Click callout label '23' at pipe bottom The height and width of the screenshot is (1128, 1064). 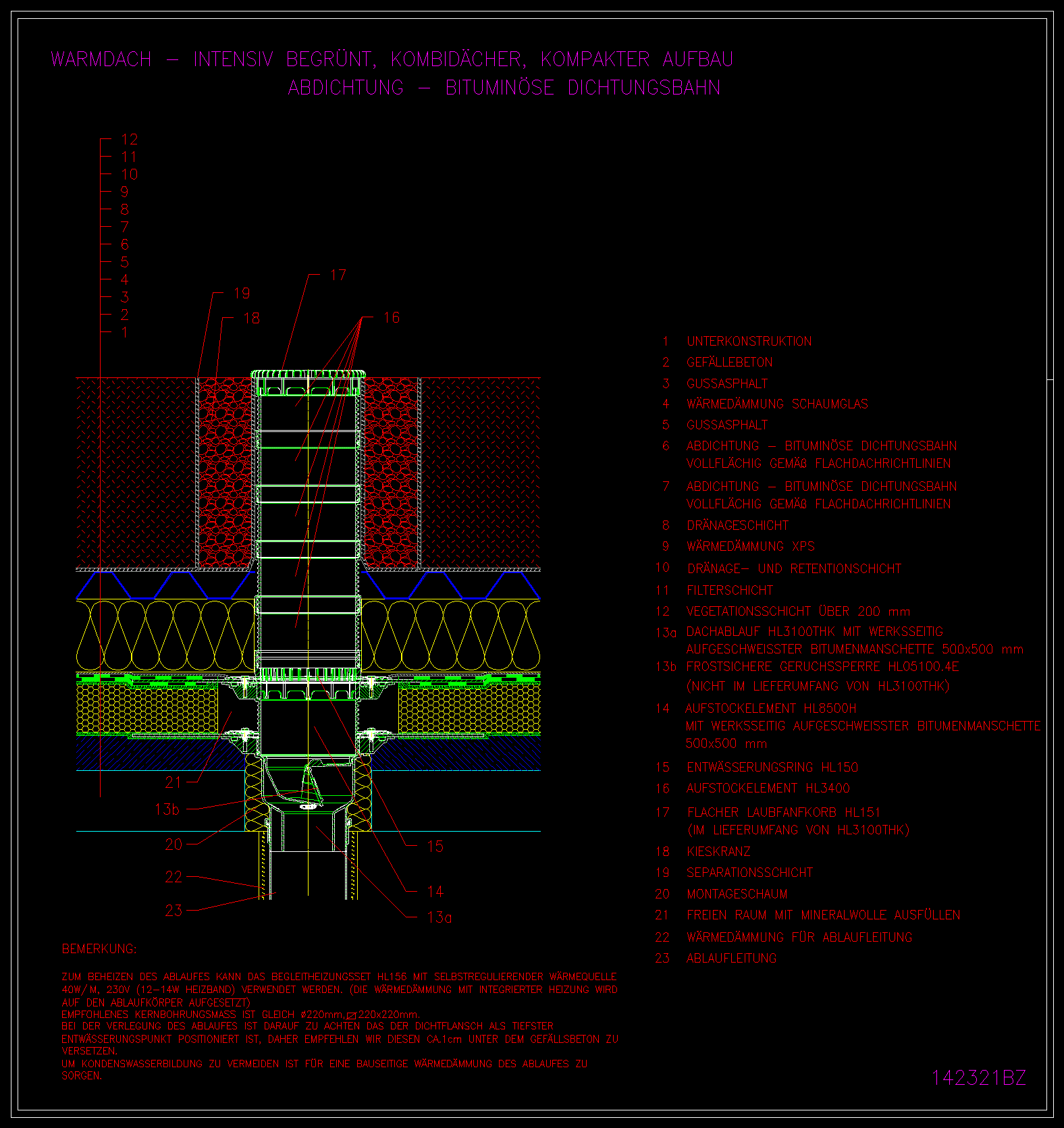point(174,911)
